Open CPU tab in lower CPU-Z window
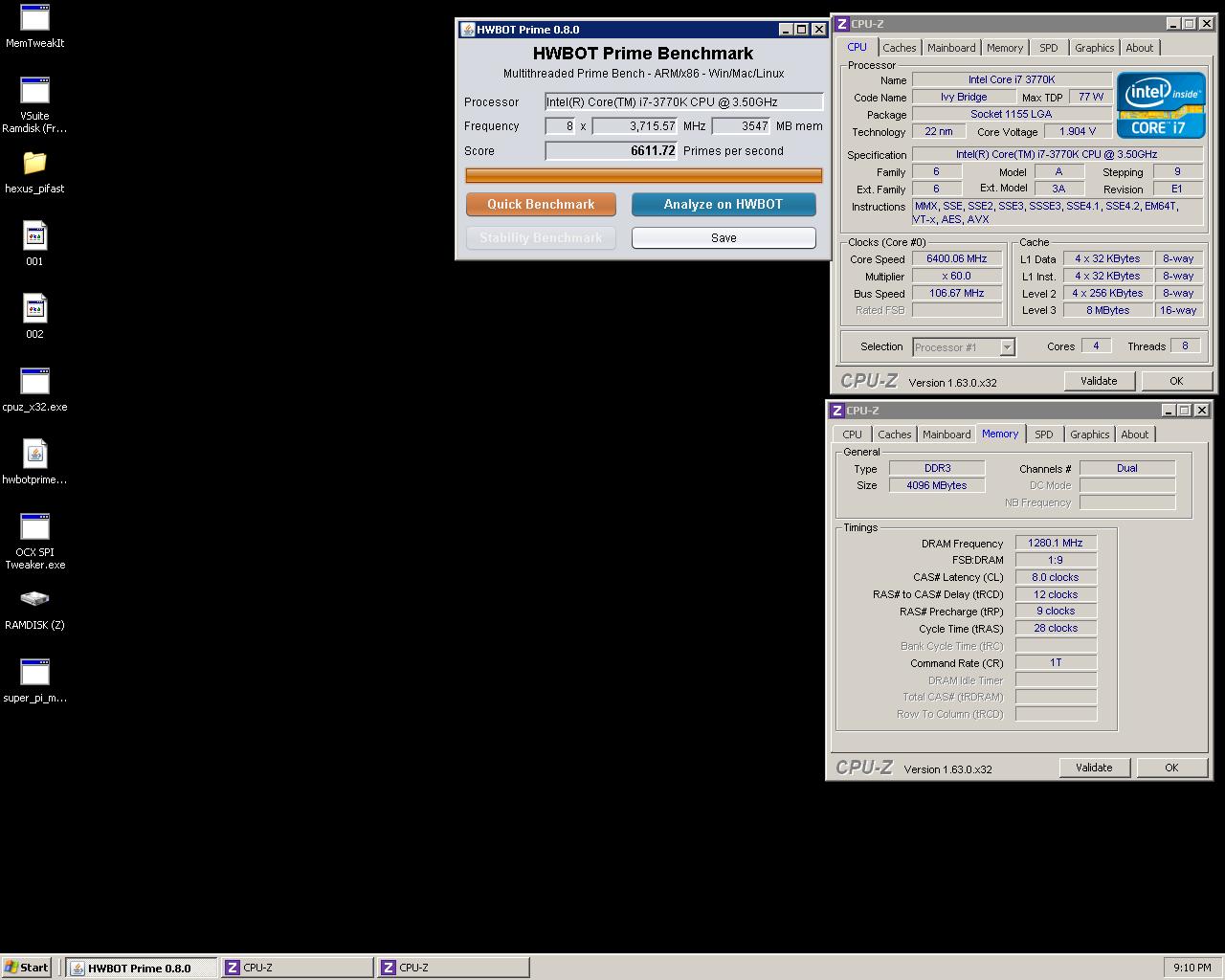Image resolution: width=1225 pixels, height=980 pixels. click(852, 434)
